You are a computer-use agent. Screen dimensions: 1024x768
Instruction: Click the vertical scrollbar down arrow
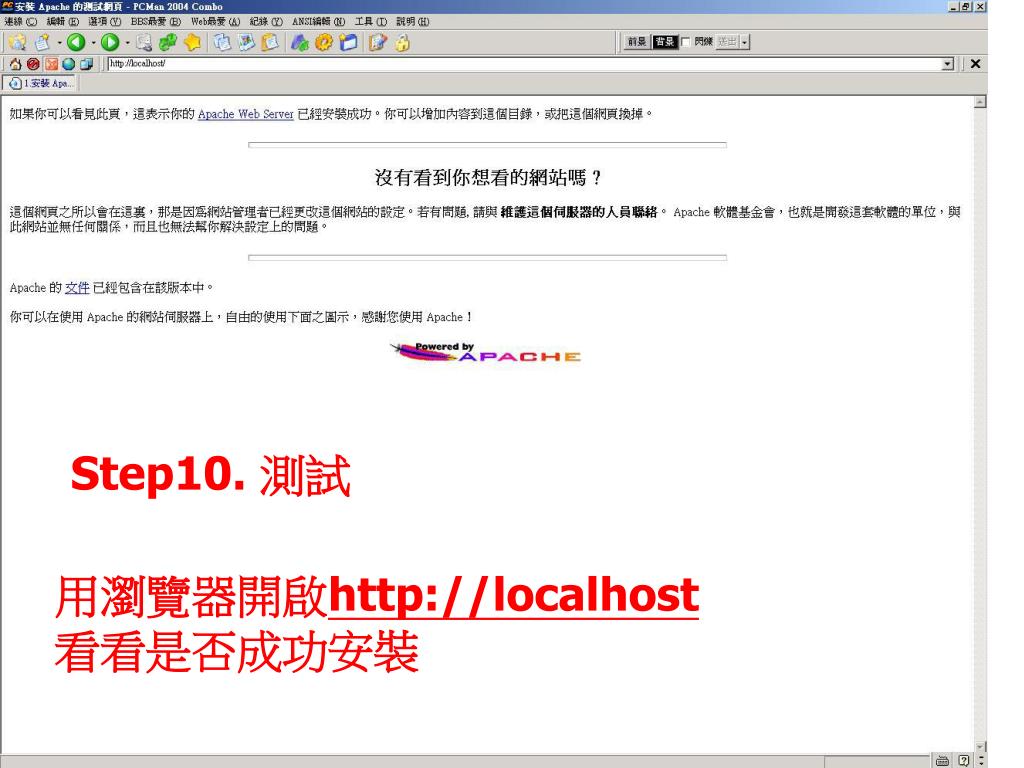[980, 746]
